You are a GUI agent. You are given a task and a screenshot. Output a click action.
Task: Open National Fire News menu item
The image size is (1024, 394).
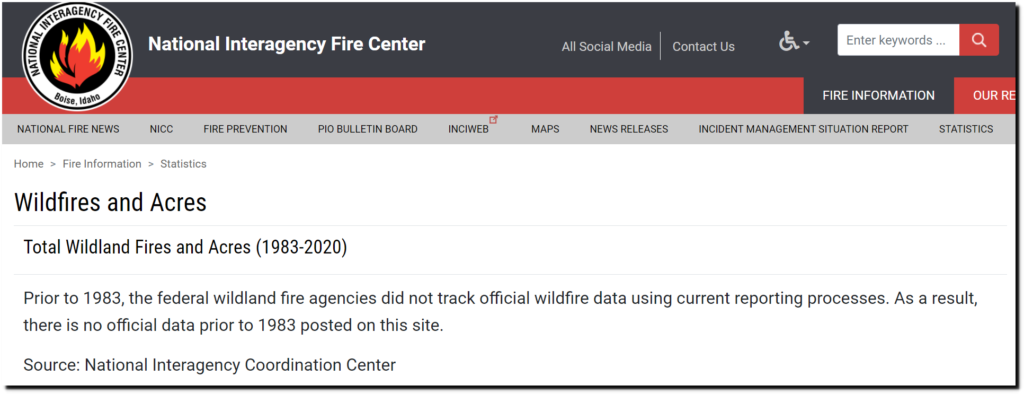(x=69, y=129)
